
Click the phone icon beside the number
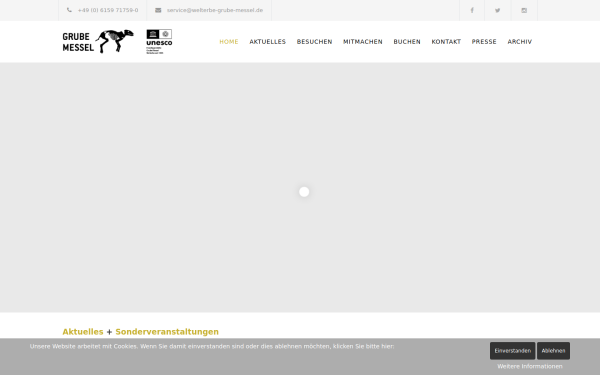tap(69, 10)
